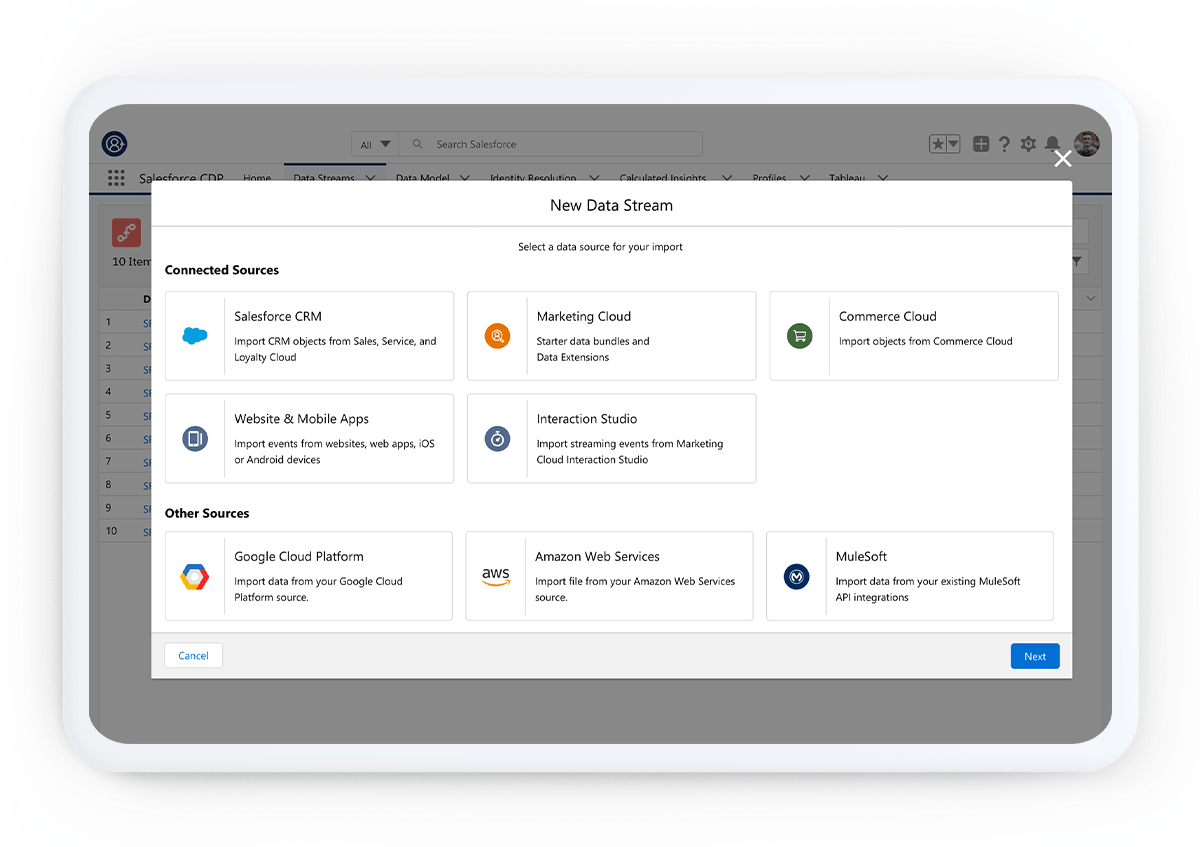Select the Interaction Studio icon

(x=497, y=438)
